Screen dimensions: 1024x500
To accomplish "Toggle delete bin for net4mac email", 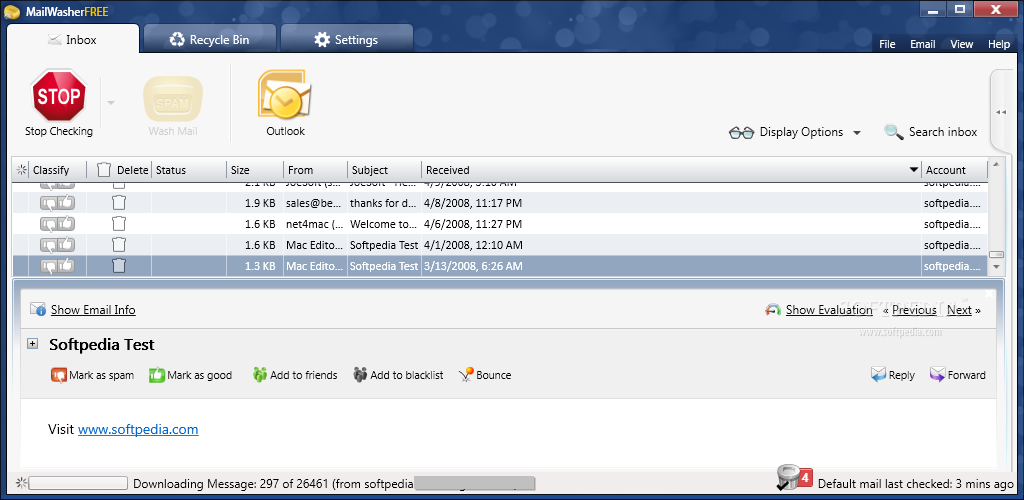I will (118, 224).
